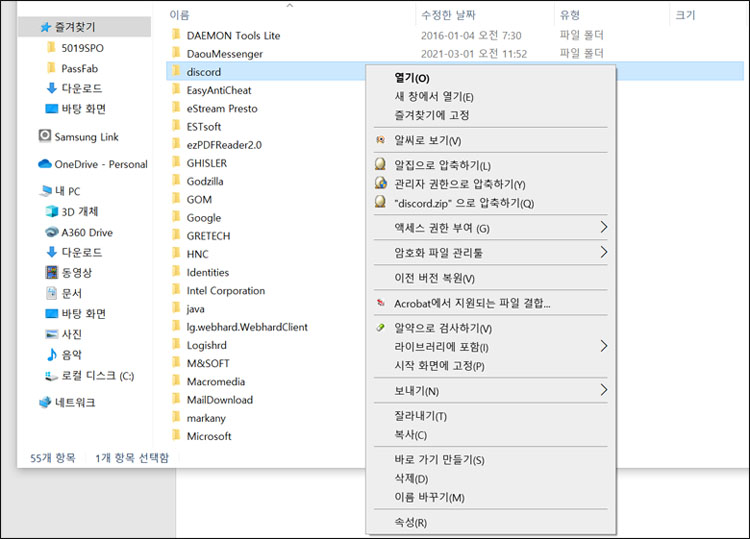Image resolution: width=750 pixels, height=539 pixels.
Task: Select the Google folder
Action: pyautogui.click(x=204, y=218)
